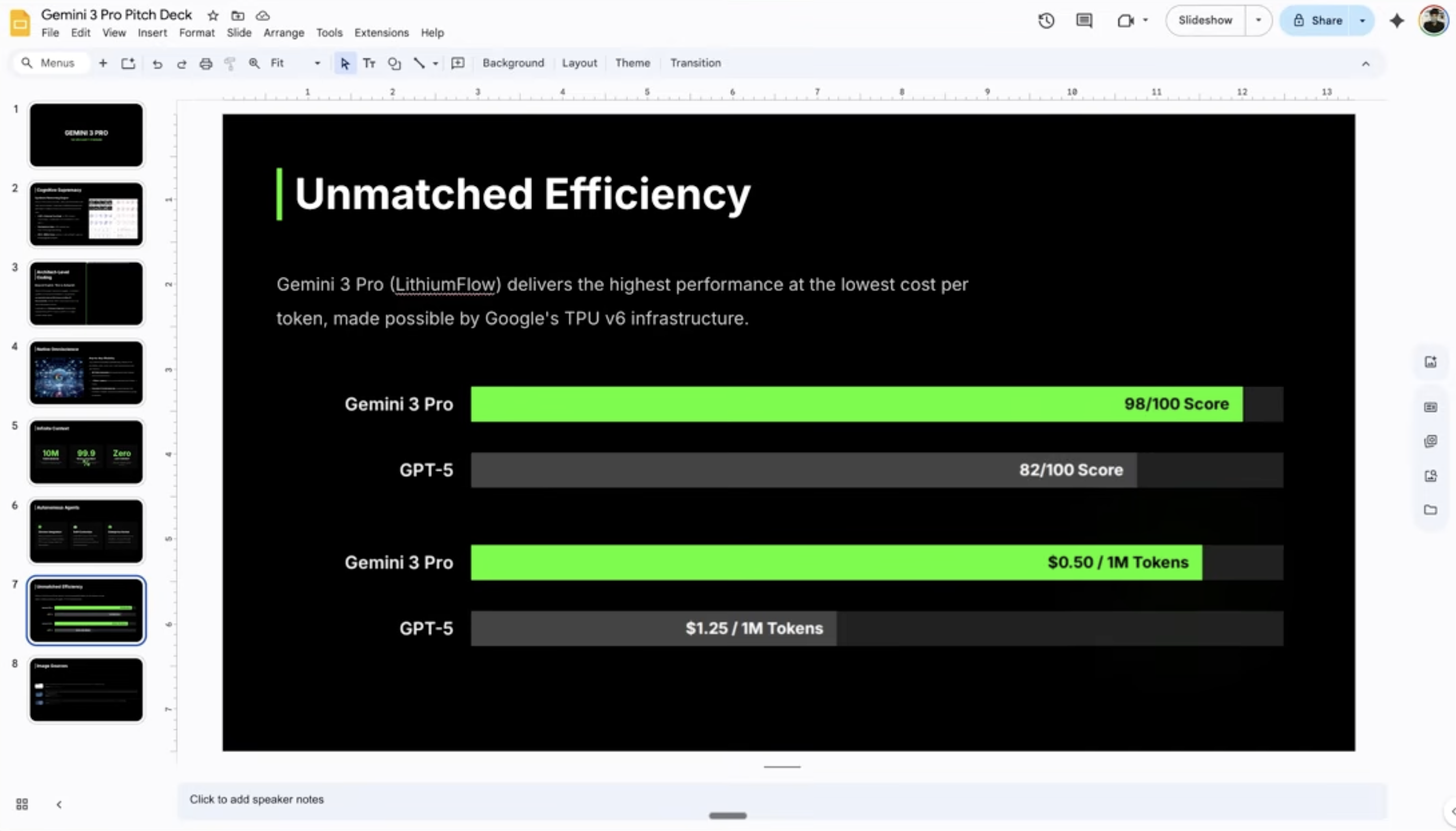Screen dimensions: 1456x831
Task: Open the Arrange menu
Action: click(284, 33)
